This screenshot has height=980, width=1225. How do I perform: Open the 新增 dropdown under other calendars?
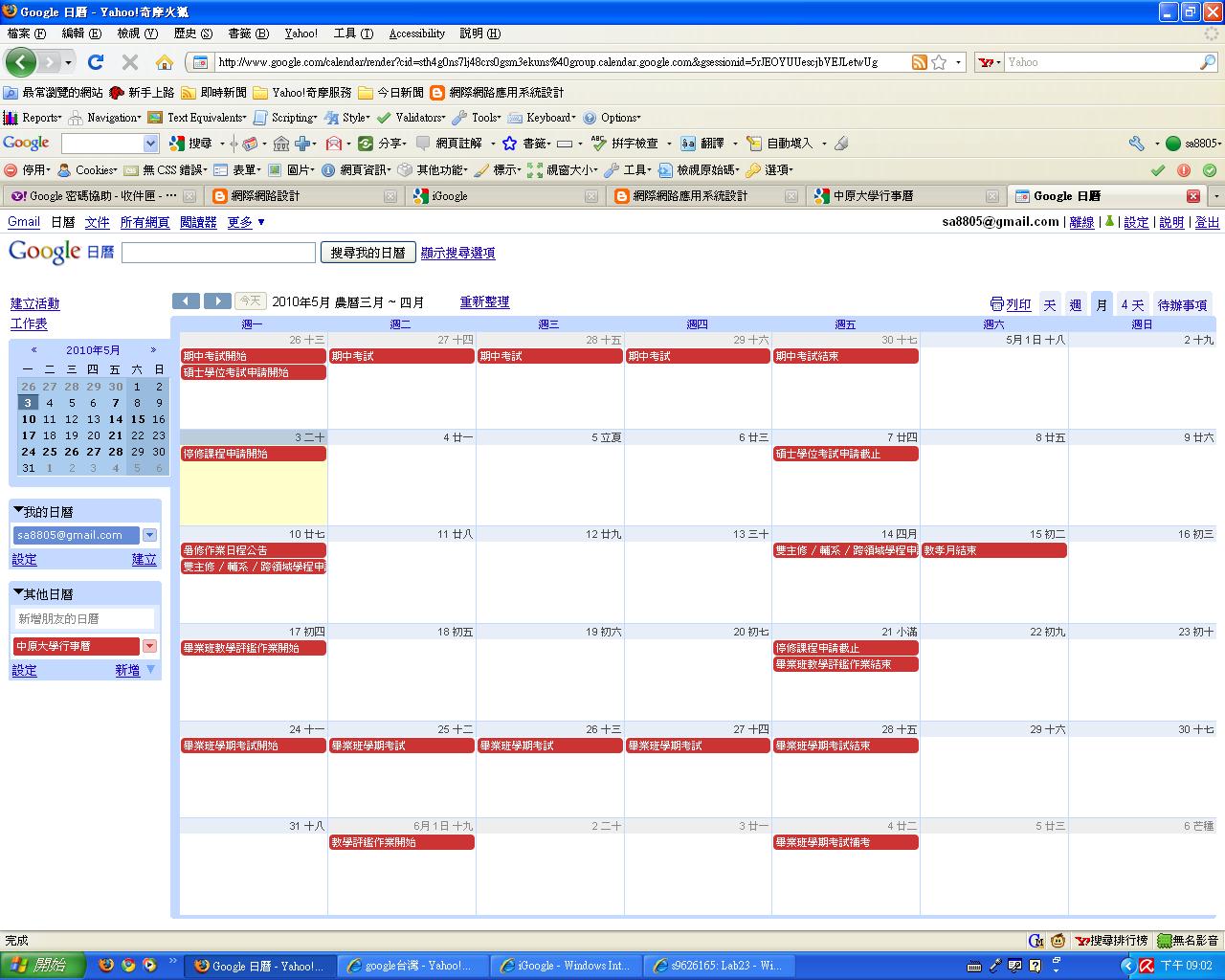(x=135, y=670)
